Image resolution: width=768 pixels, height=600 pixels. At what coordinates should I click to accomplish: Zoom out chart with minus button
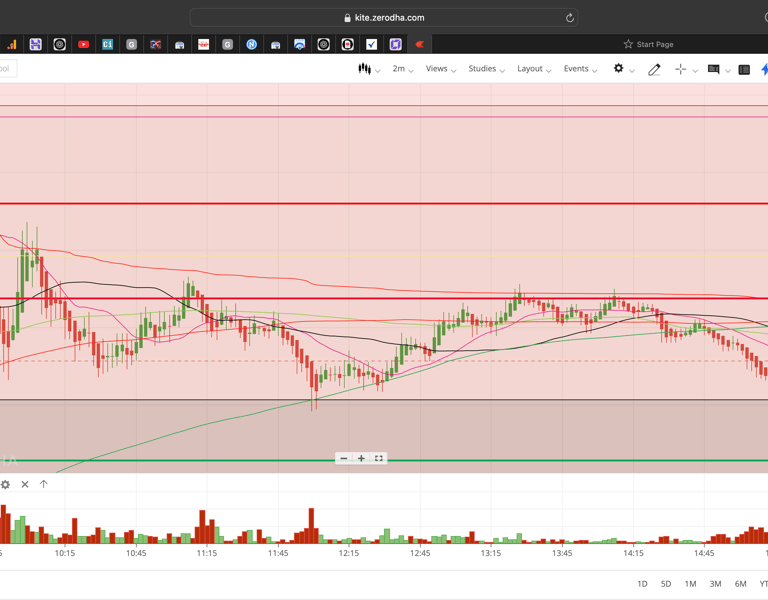pos(344,458)
